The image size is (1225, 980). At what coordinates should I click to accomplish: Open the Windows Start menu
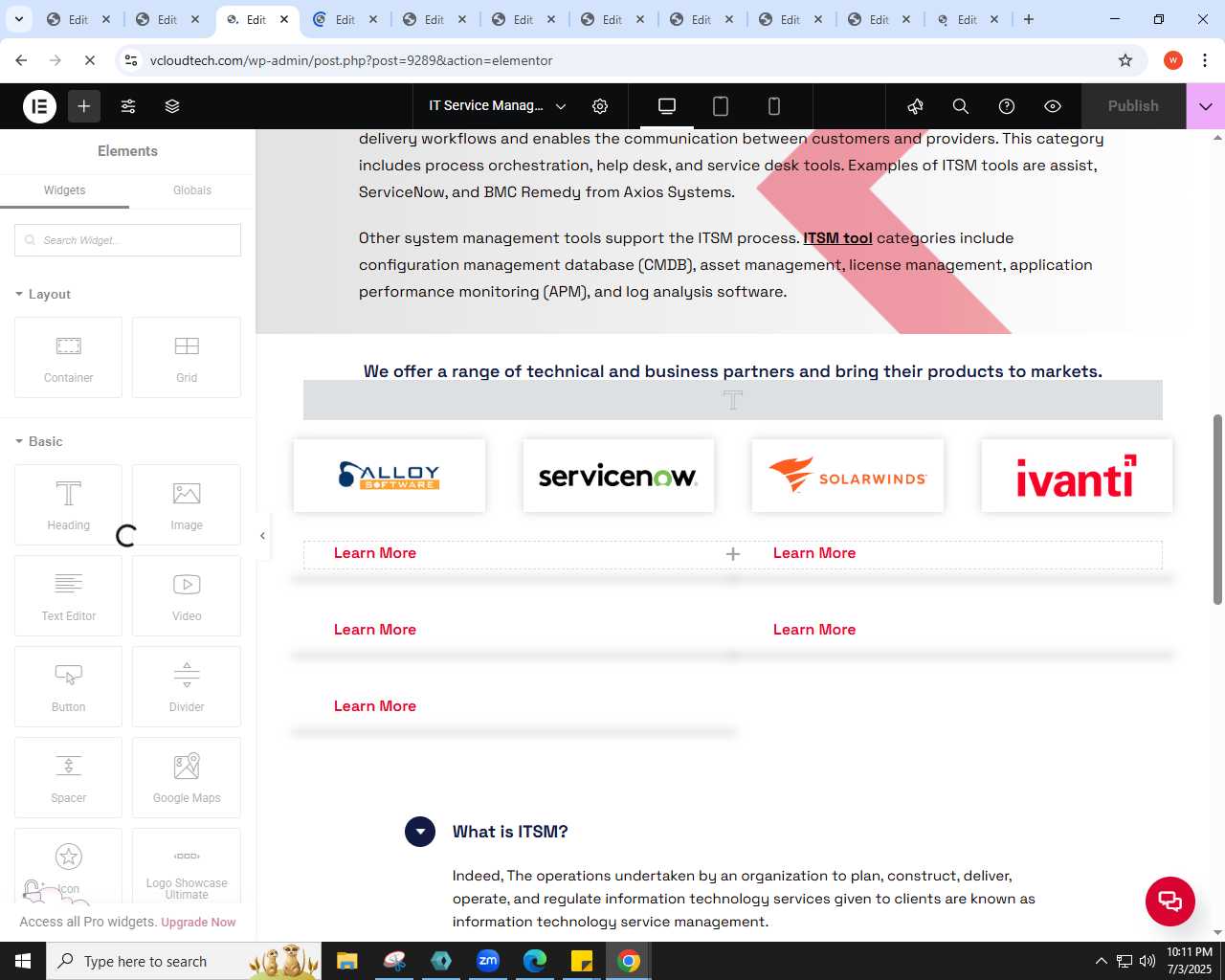(23, 961)
